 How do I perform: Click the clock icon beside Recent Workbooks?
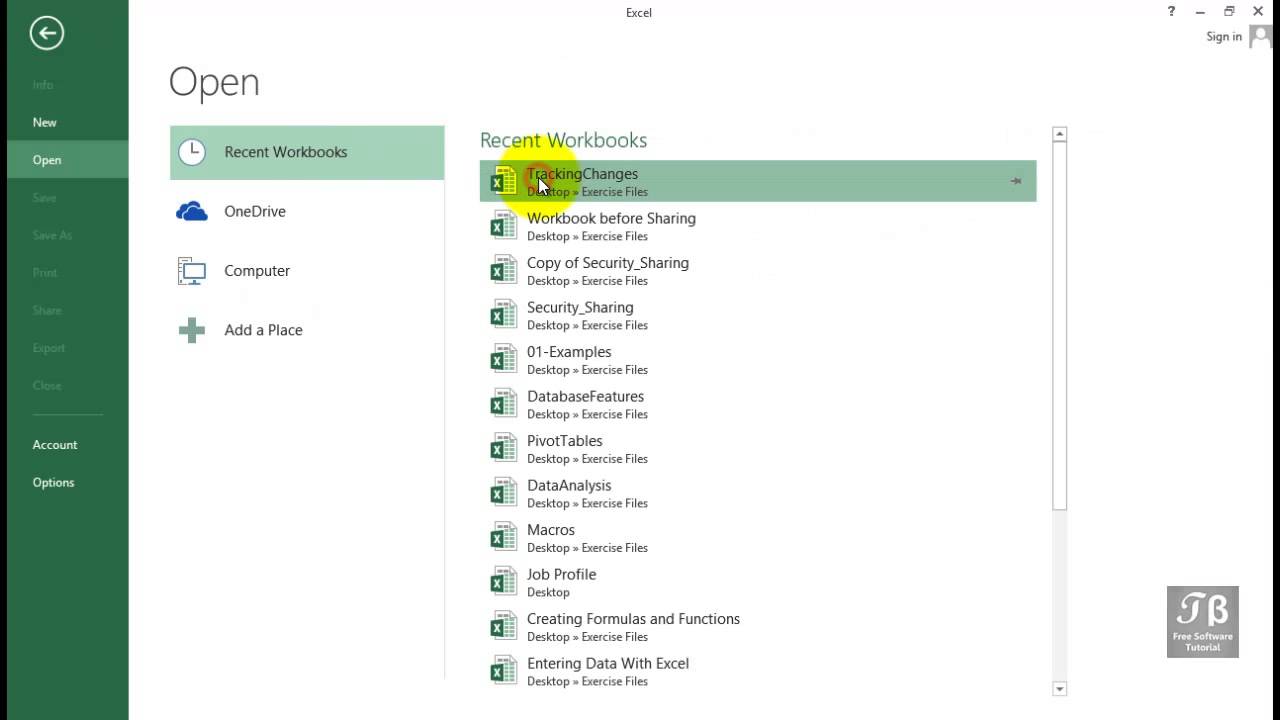pos(191,152)
